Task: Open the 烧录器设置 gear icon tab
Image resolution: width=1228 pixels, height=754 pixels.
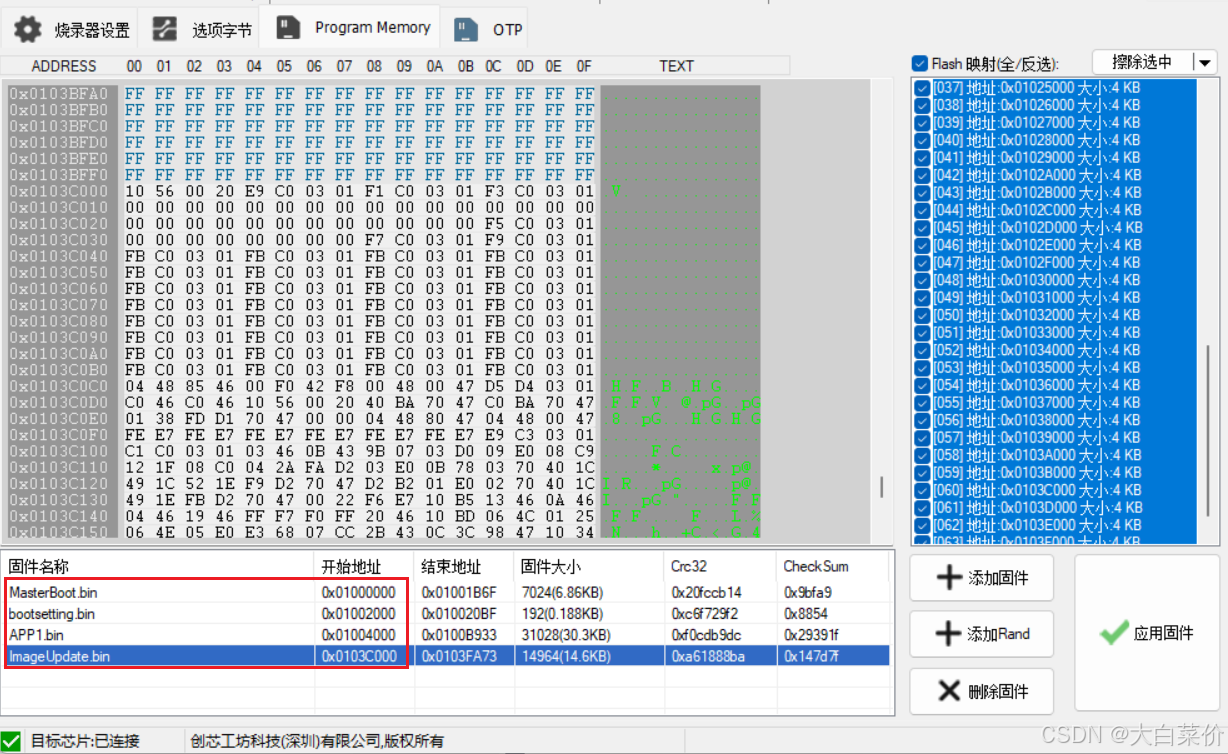Action: point(28,29)
